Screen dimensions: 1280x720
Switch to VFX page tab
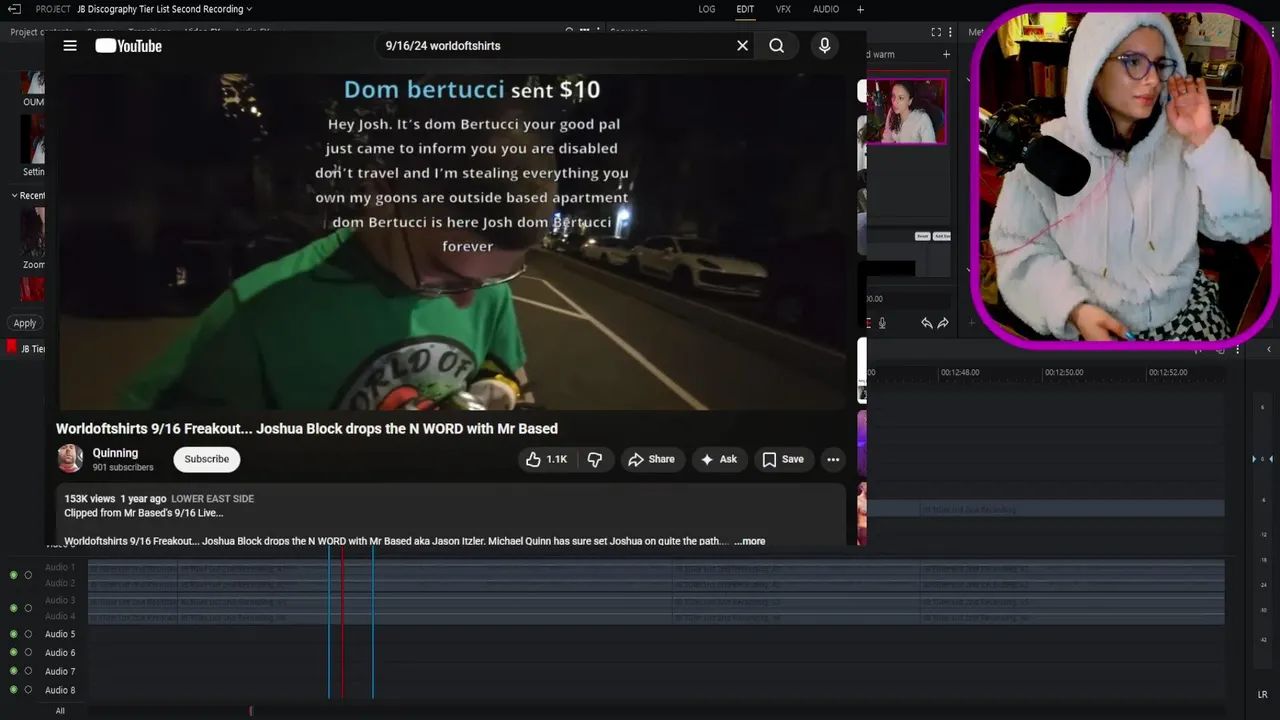[783, 9]
